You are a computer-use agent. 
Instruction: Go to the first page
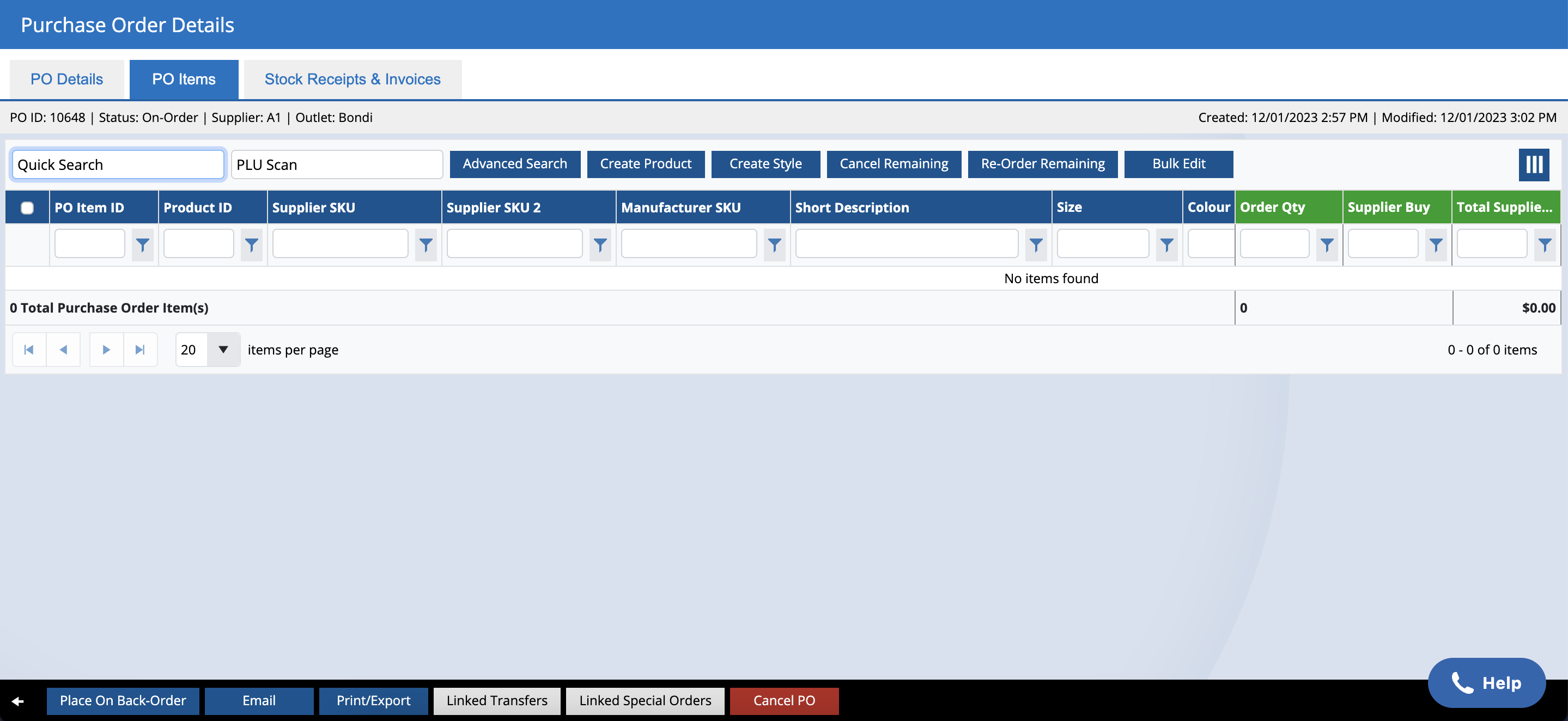(x=29, y=349)
